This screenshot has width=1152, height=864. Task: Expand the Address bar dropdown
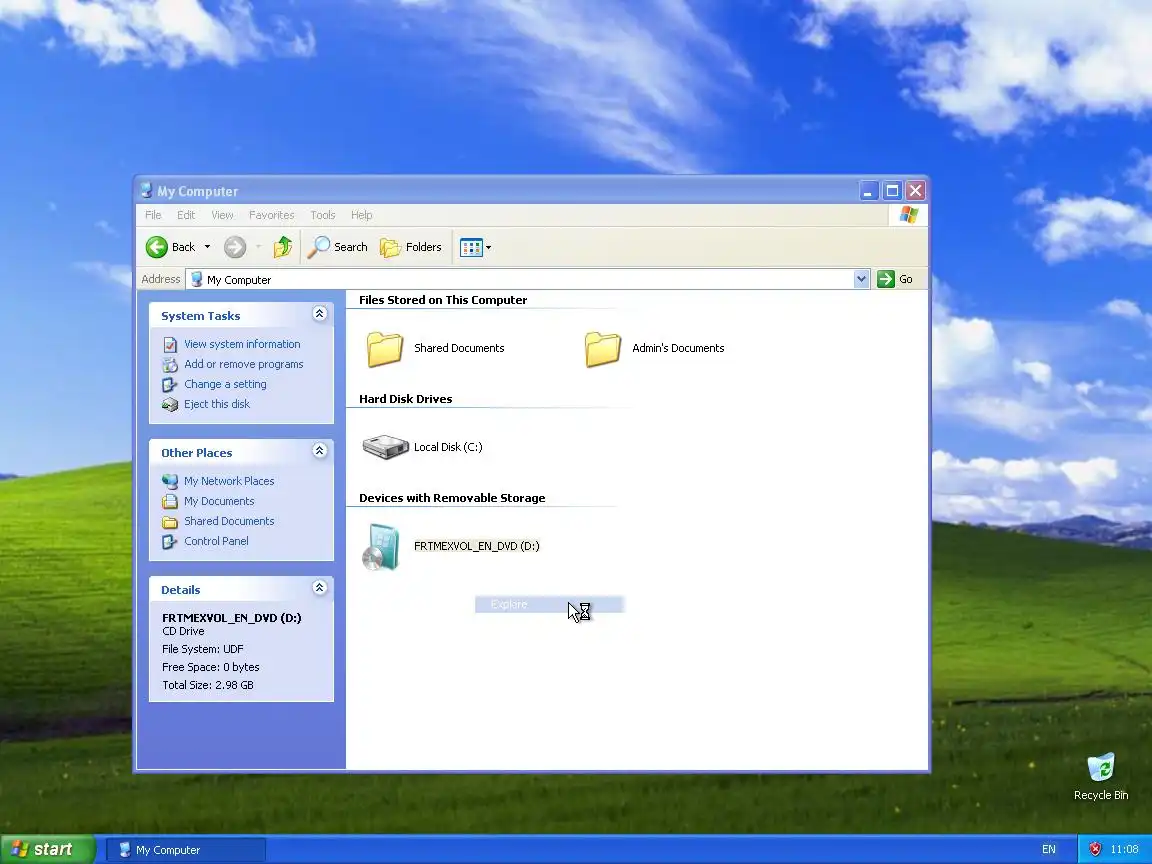point(862,279)
